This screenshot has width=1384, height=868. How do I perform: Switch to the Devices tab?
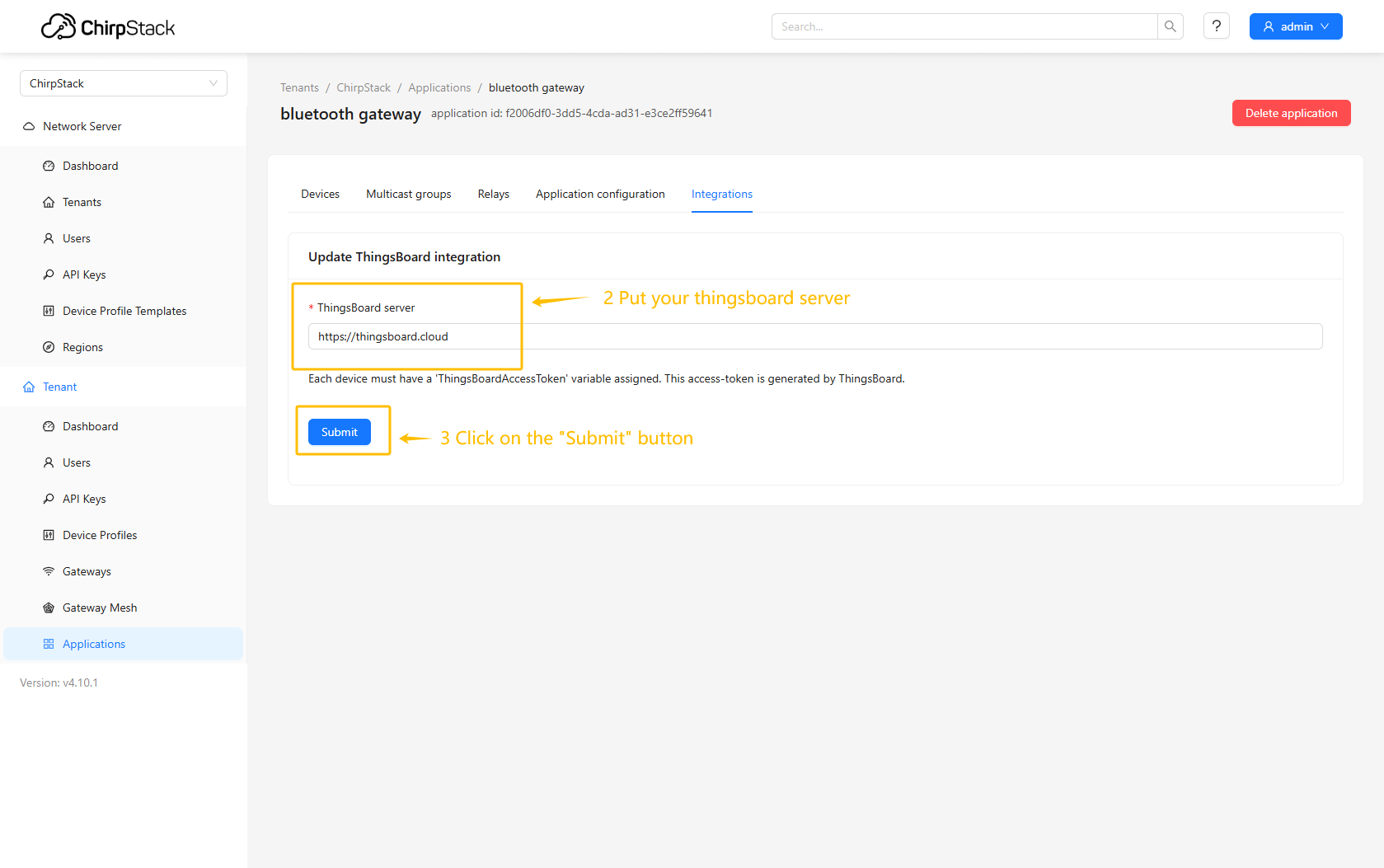point(320,194)
